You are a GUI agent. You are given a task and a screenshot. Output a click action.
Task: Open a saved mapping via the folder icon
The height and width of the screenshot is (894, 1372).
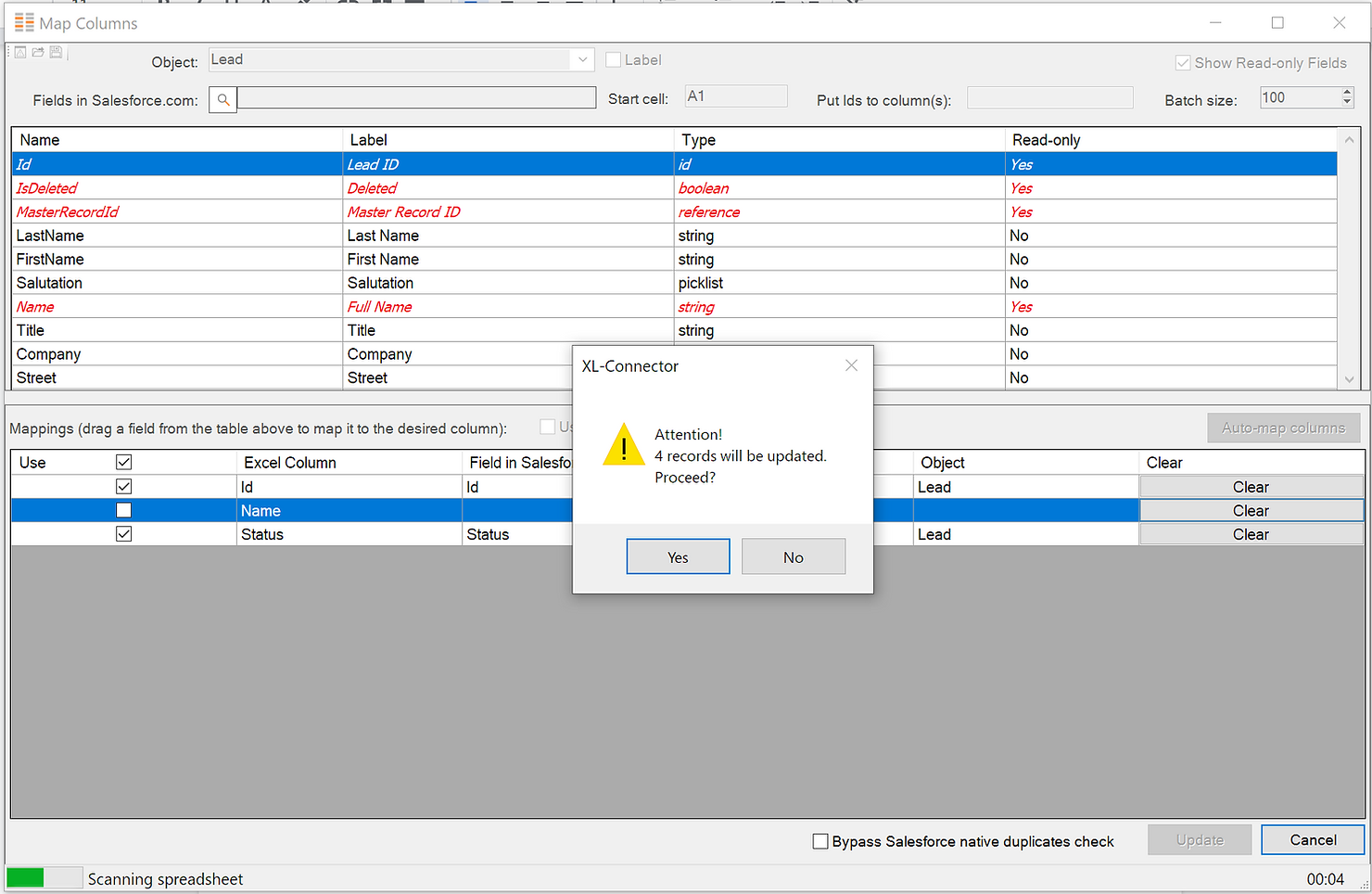click(38, 53)
